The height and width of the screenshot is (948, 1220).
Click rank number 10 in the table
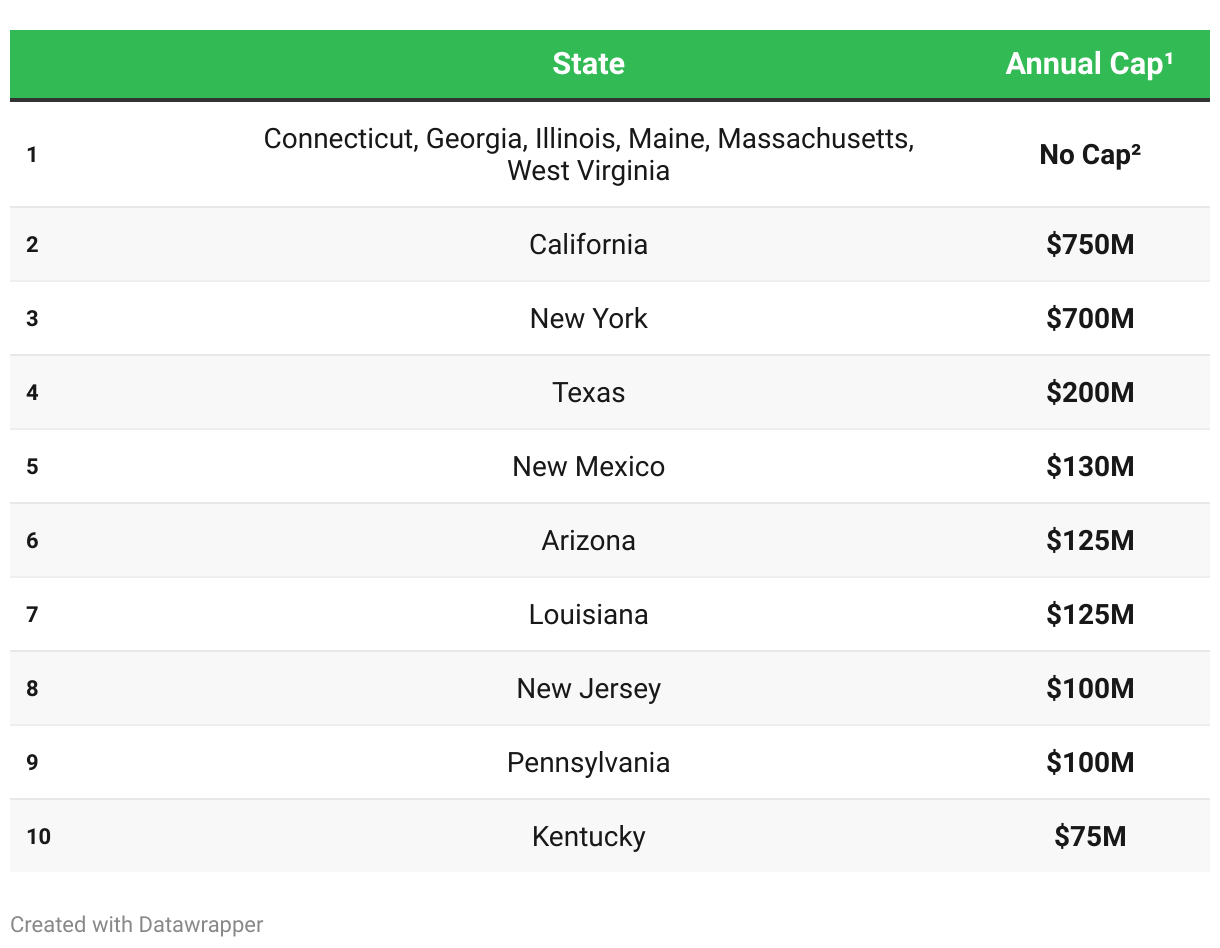coord(38,836)
